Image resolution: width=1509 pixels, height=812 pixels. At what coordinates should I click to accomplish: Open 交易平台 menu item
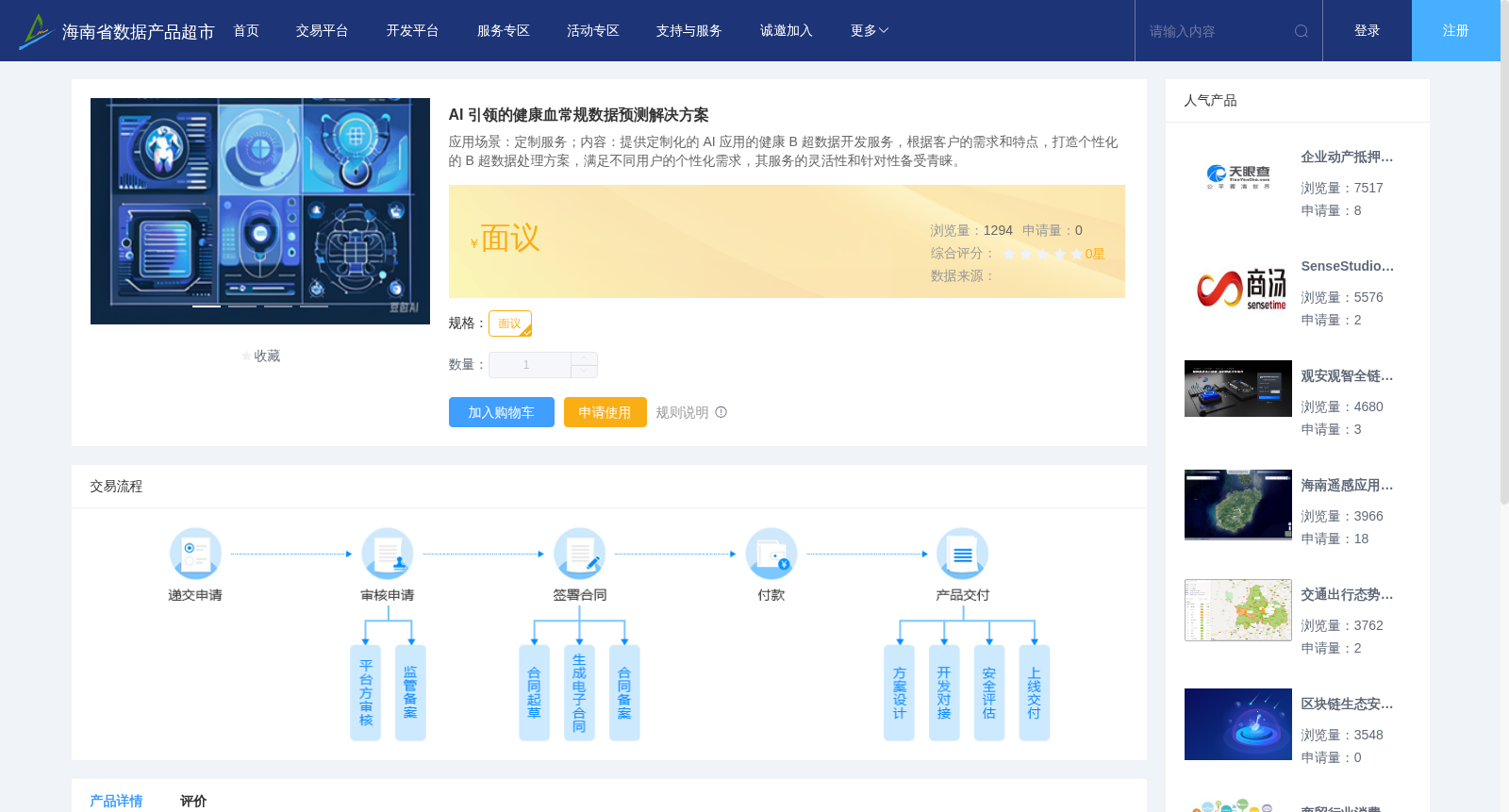pyautogui.click(x=323, y=31)
